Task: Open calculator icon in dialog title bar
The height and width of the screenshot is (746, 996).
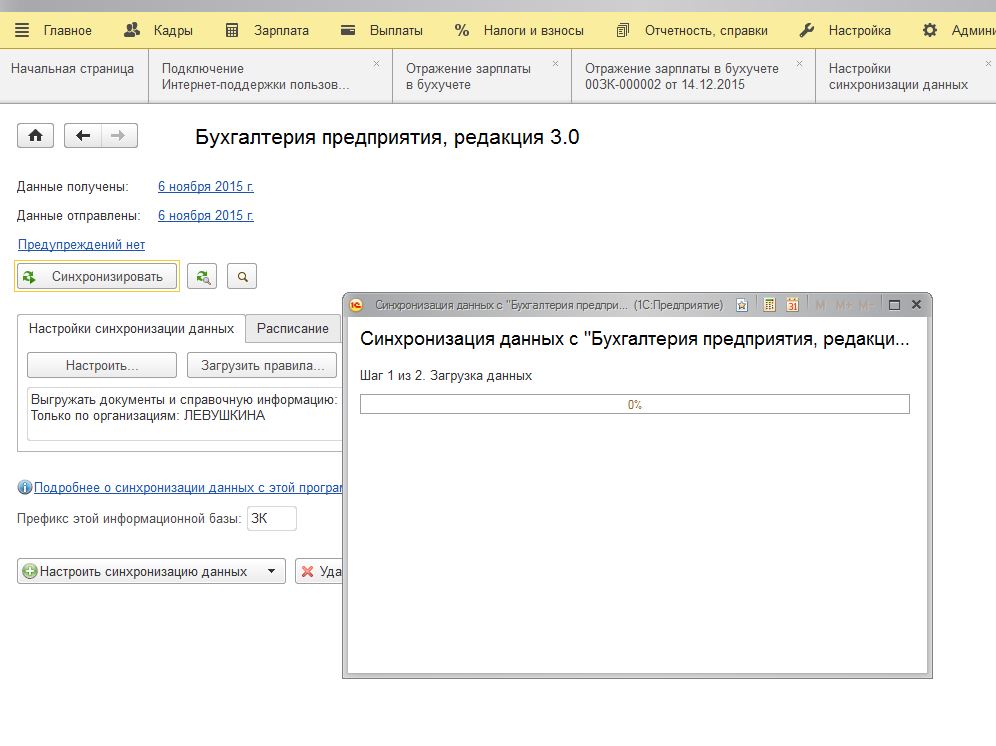Action: [769, 305]
